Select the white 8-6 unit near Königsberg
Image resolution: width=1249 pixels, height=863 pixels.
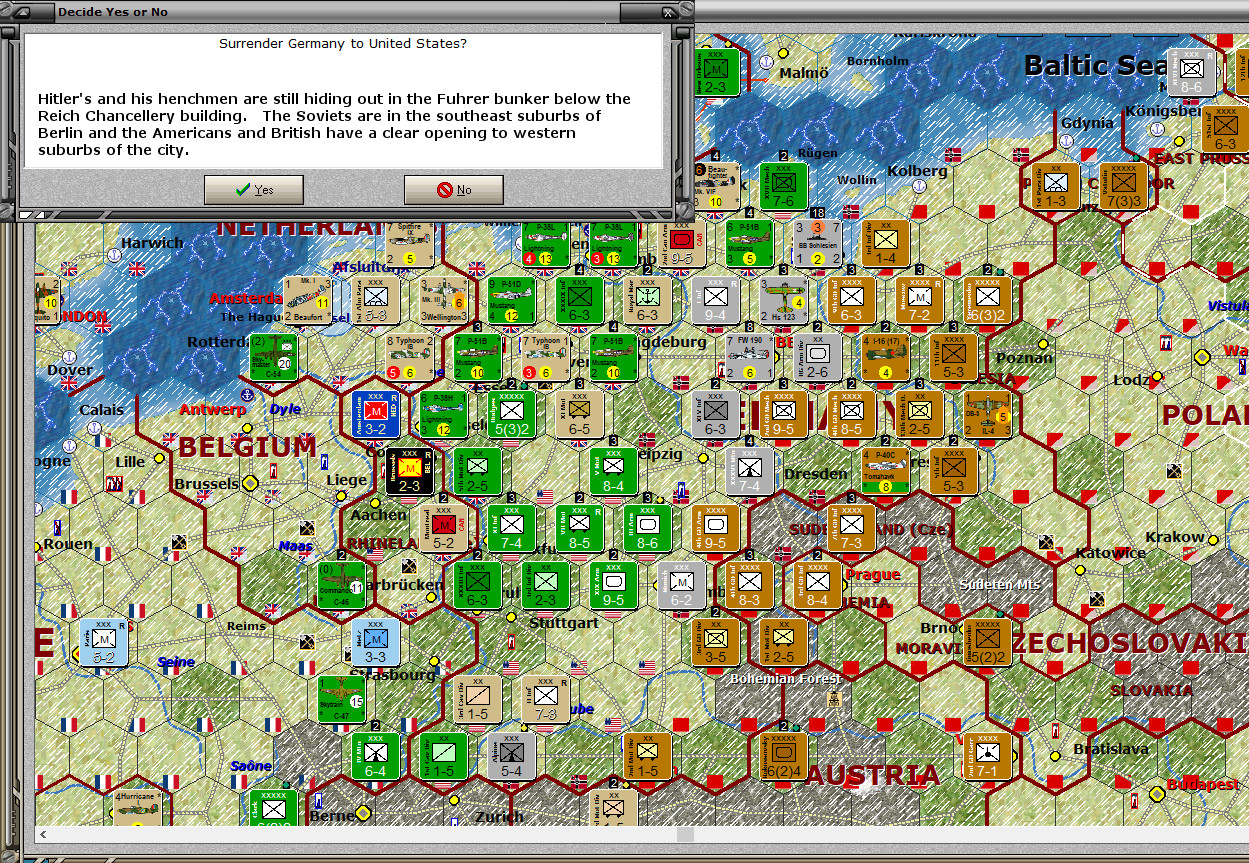[1192, 73]
